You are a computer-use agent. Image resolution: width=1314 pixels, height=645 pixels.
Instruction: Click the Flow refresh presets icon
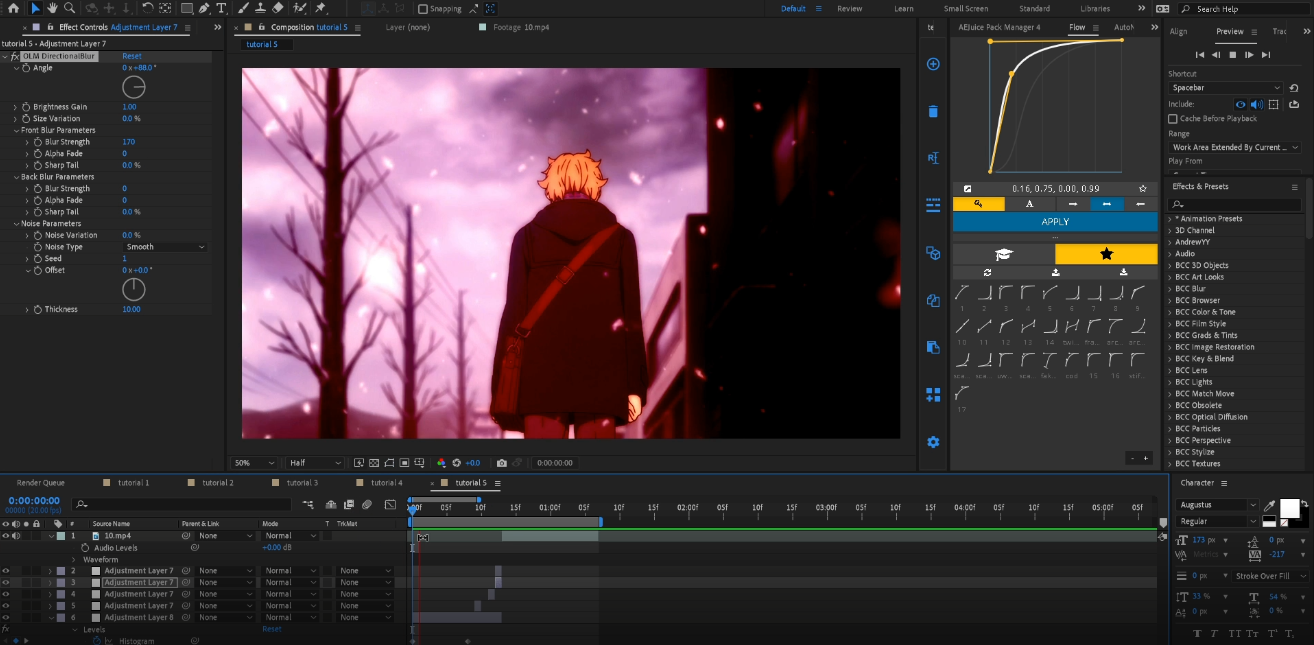[x=987, y=272]
